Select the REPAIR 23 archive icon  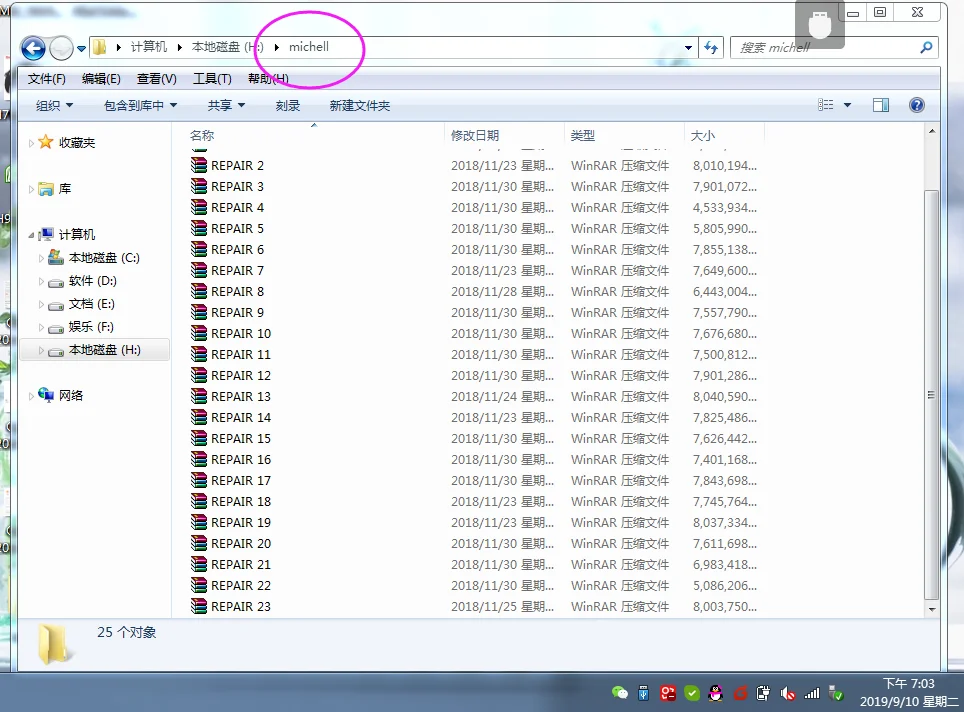tap(199, 606)
